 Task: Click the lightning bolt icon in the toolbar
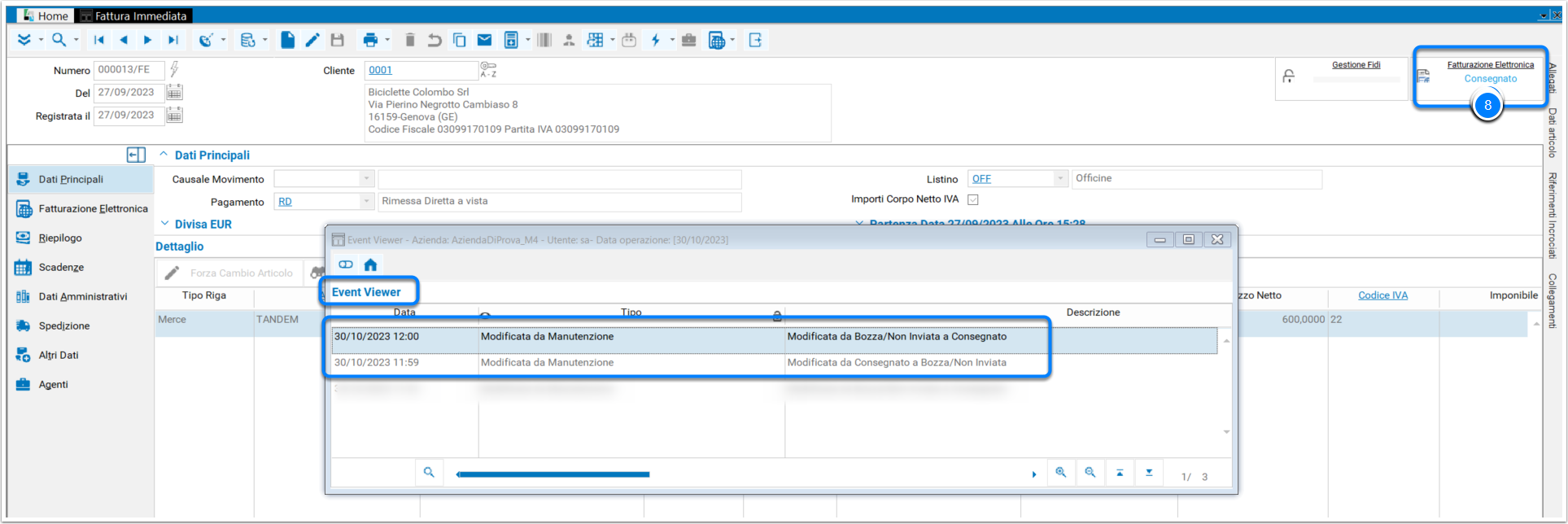pos(655,40)
